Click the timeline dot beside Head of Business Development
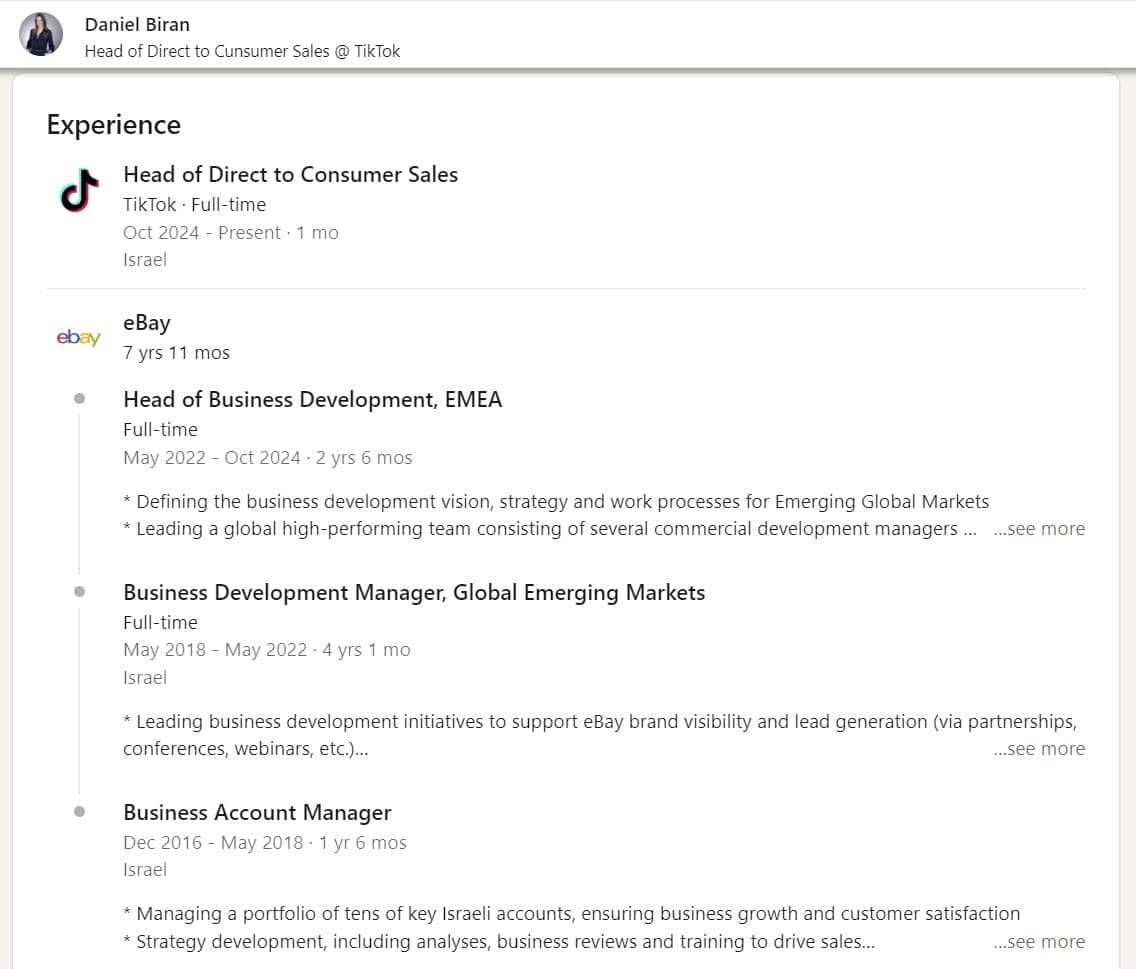The image size is (1136, 969). point(79,399)
